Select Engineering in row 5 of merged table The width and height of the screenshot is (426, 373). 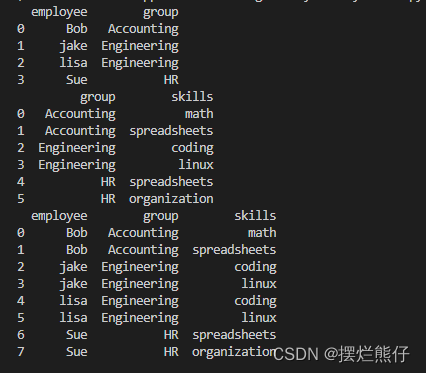[140, 318]
